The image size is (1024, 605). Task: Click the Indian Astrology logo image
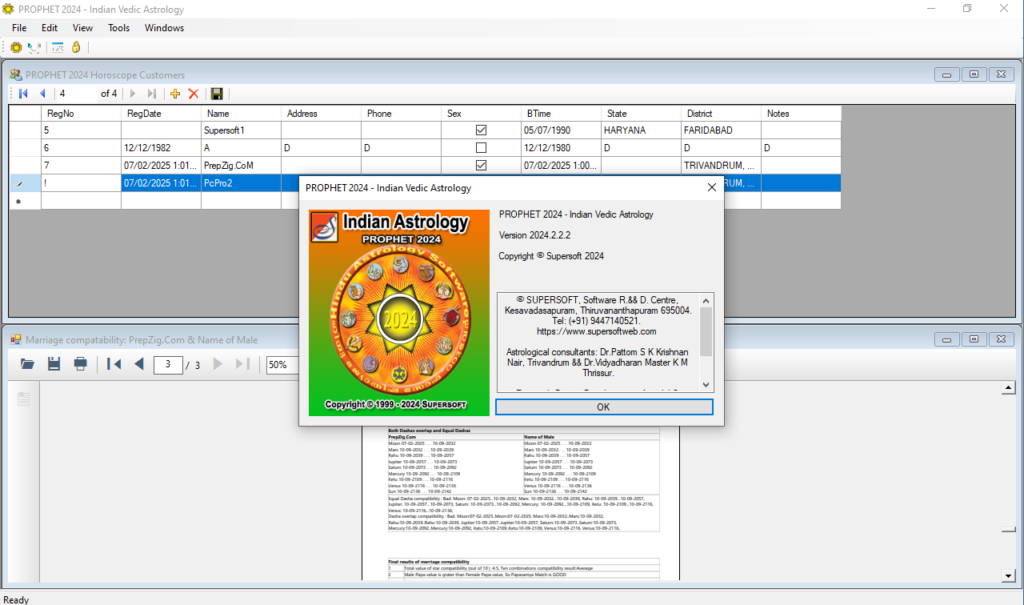point(399,313)
